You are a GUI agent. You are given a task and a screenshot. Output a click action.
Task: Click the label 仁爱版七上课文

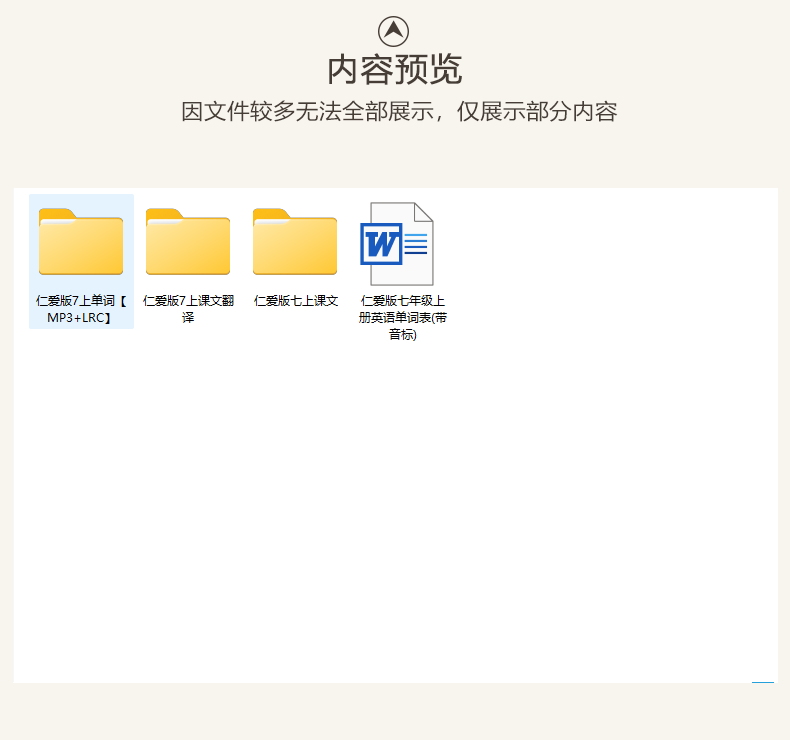[296, 301]
